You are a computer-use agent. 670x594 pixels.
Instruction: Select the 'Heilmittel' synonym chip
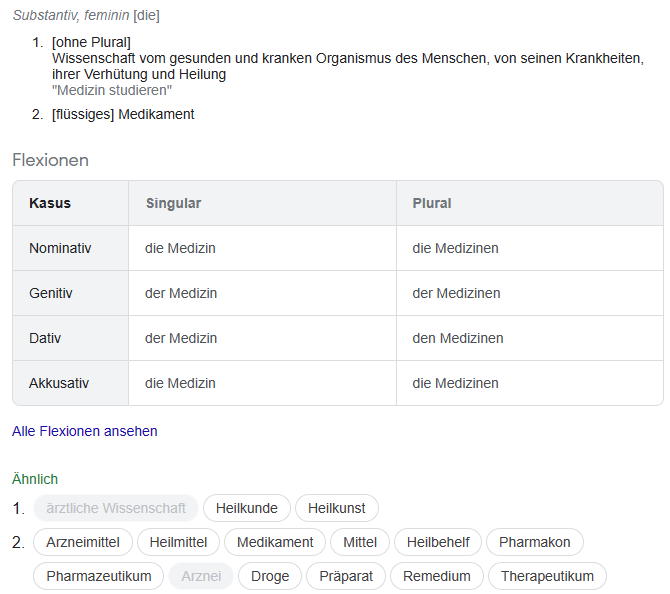pyautogui.click(x=178, y=542)
